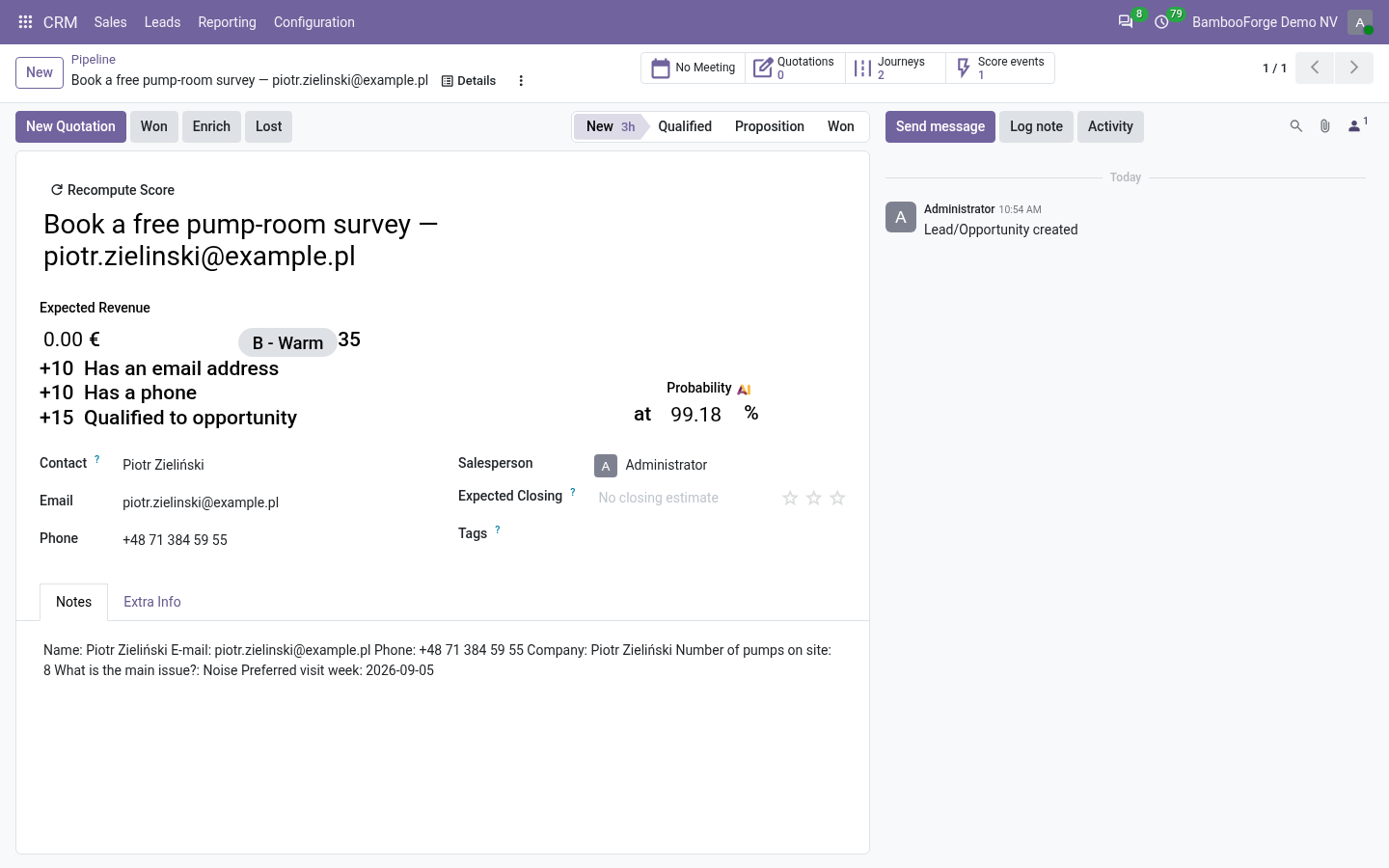The height and width of the screenshot is (868, 1389).
Task: Click the Tags help question mark
Action: [498, 529]
